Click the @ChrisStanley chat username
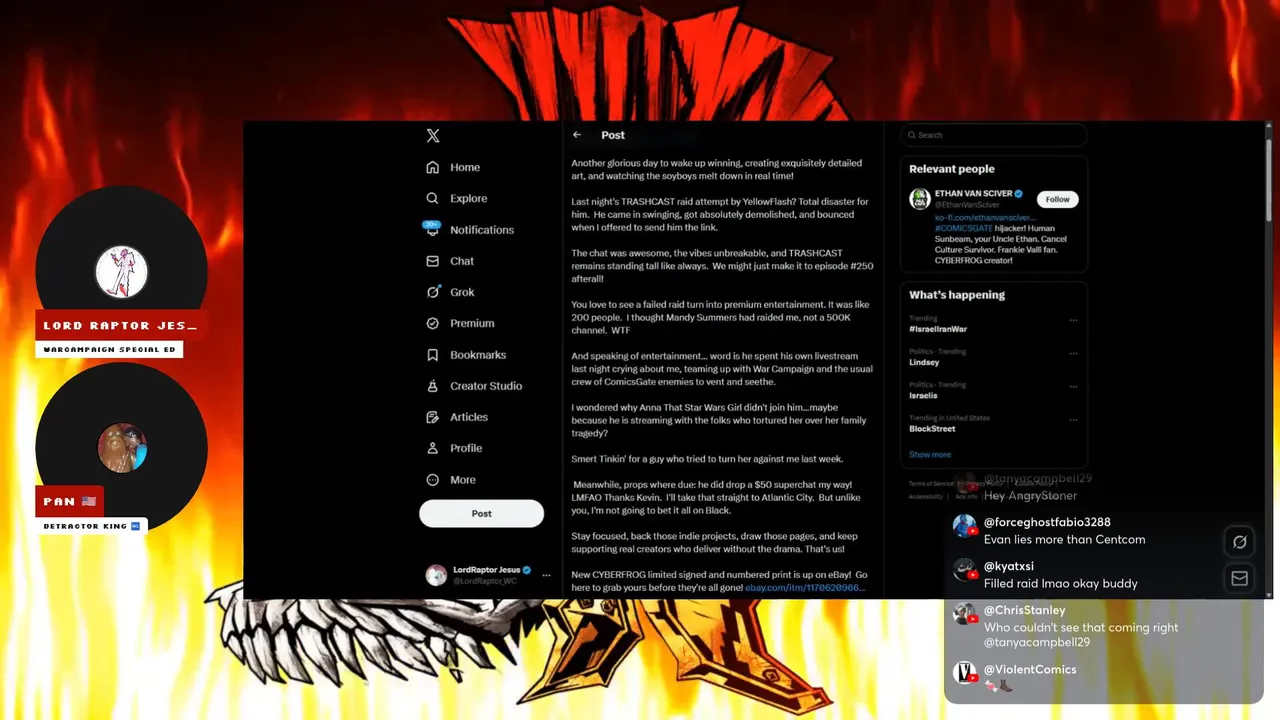Screen dimensions: 1280x720 [x=1024, y=610]
